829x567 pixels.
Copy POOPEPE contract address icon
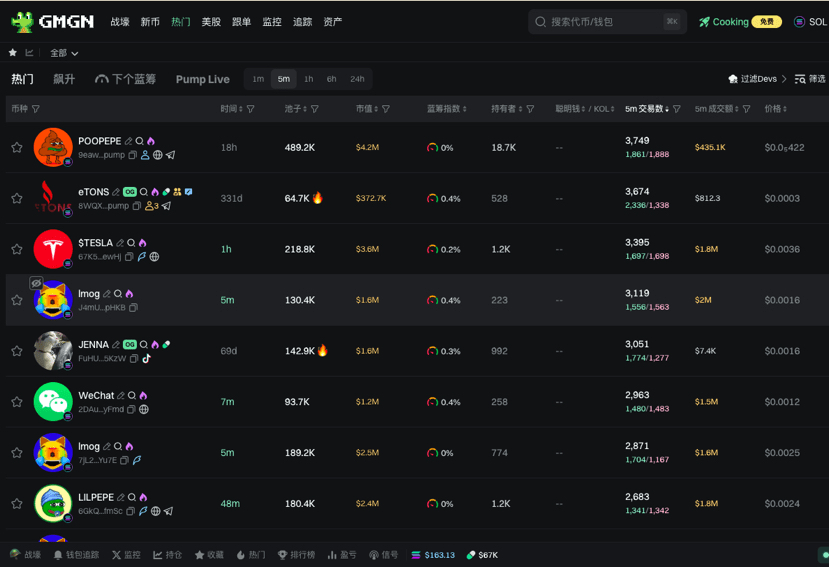pyautogui.click(x=133, y=155)
